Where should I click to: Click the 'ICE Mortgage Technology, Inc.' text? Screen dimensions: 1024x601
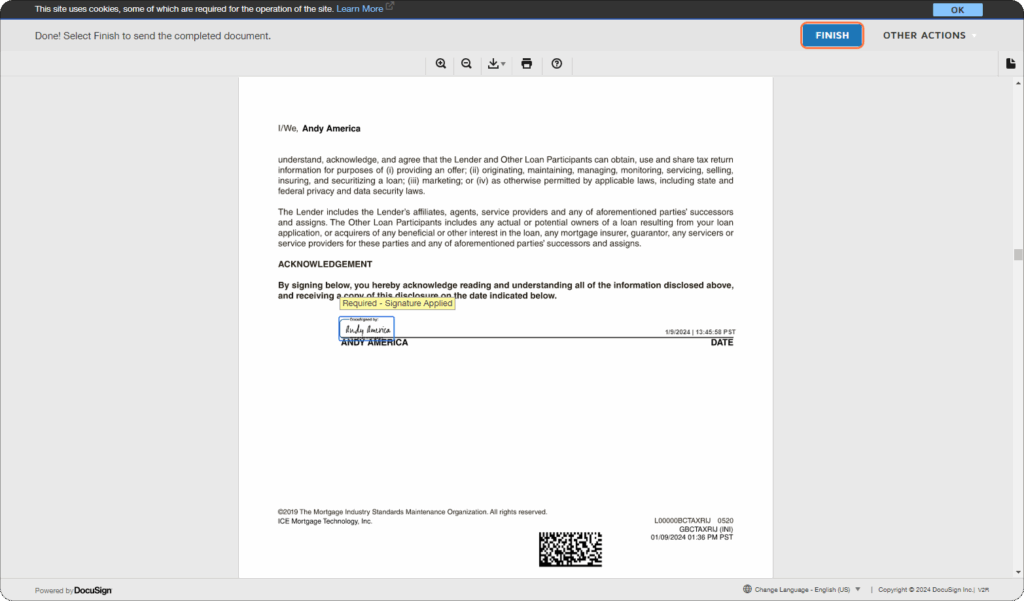325,521
